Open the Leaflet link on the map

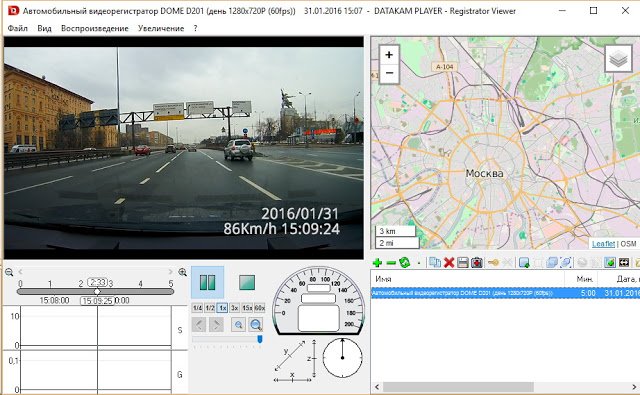[x=603, y=244]
